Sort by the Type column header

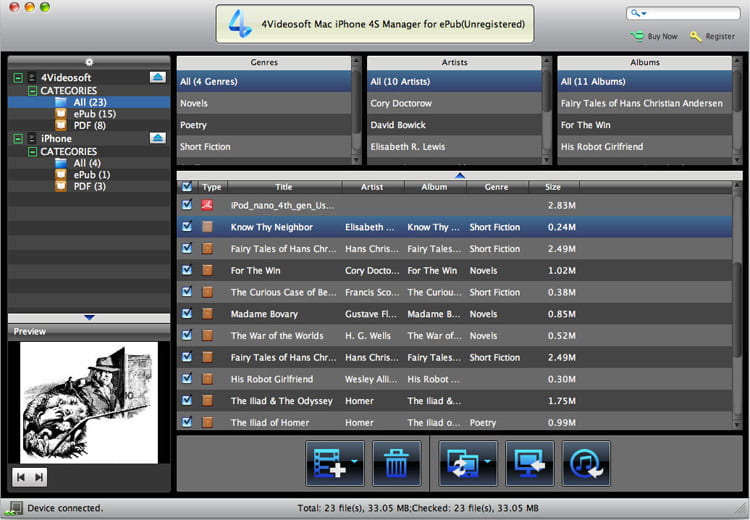coord(211,187)
